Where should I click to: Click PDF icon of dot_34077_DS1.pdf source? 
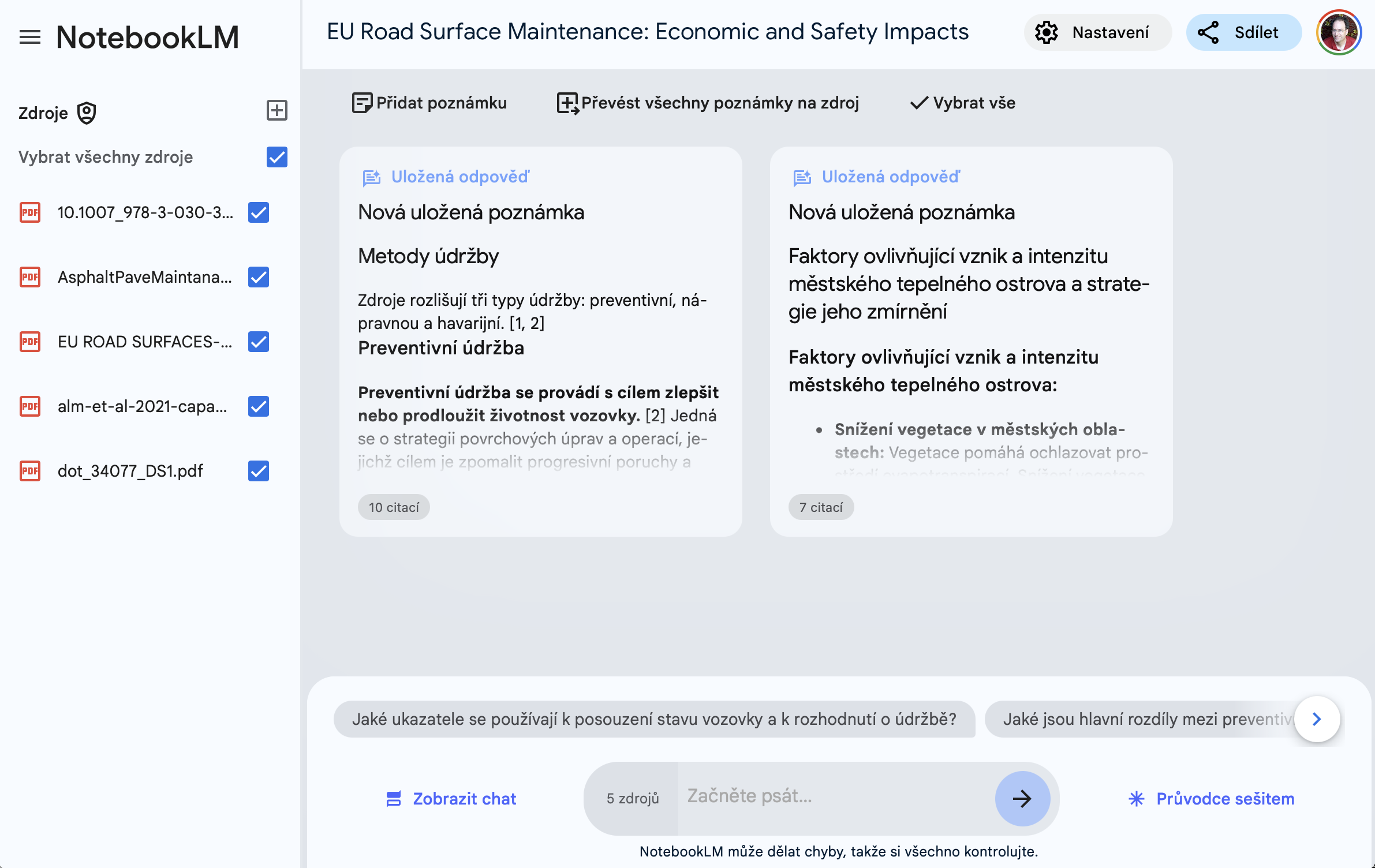pyautogui.click(x=30, y=471)
